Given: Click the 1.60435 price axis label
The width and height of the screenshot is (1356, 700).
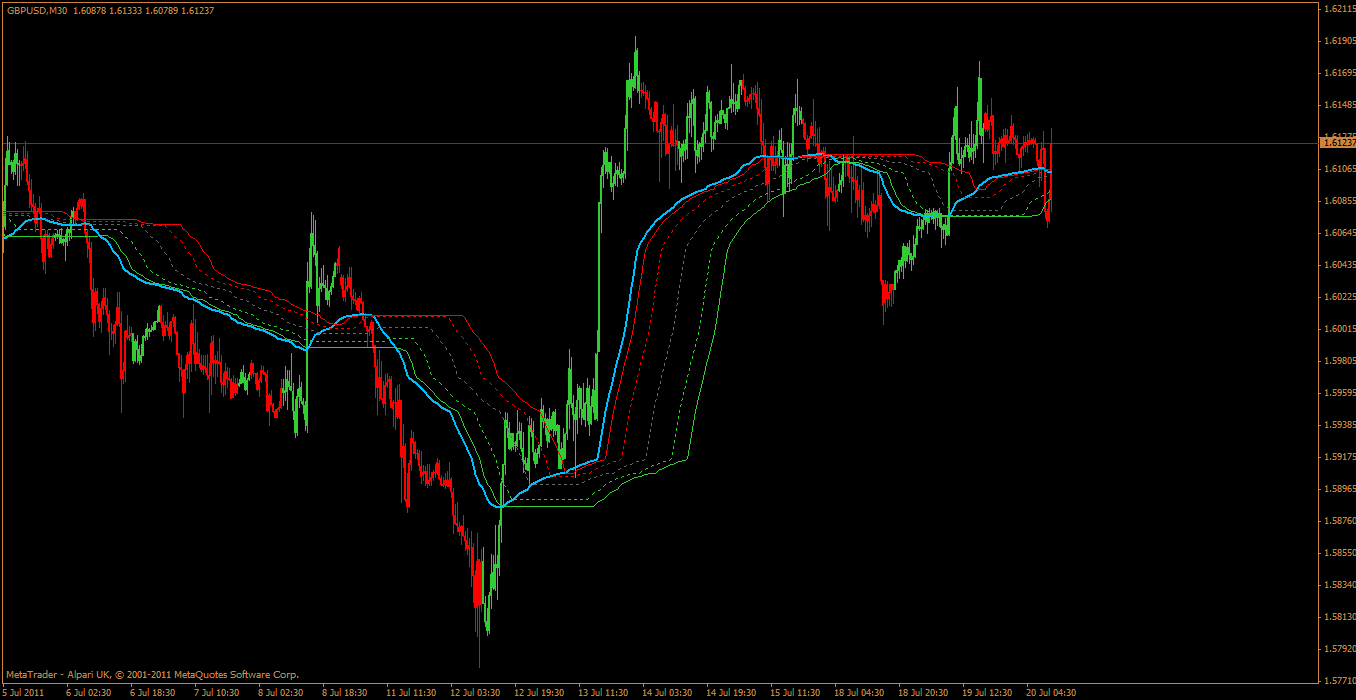Looking at the screenshot, I should 1338,265.
